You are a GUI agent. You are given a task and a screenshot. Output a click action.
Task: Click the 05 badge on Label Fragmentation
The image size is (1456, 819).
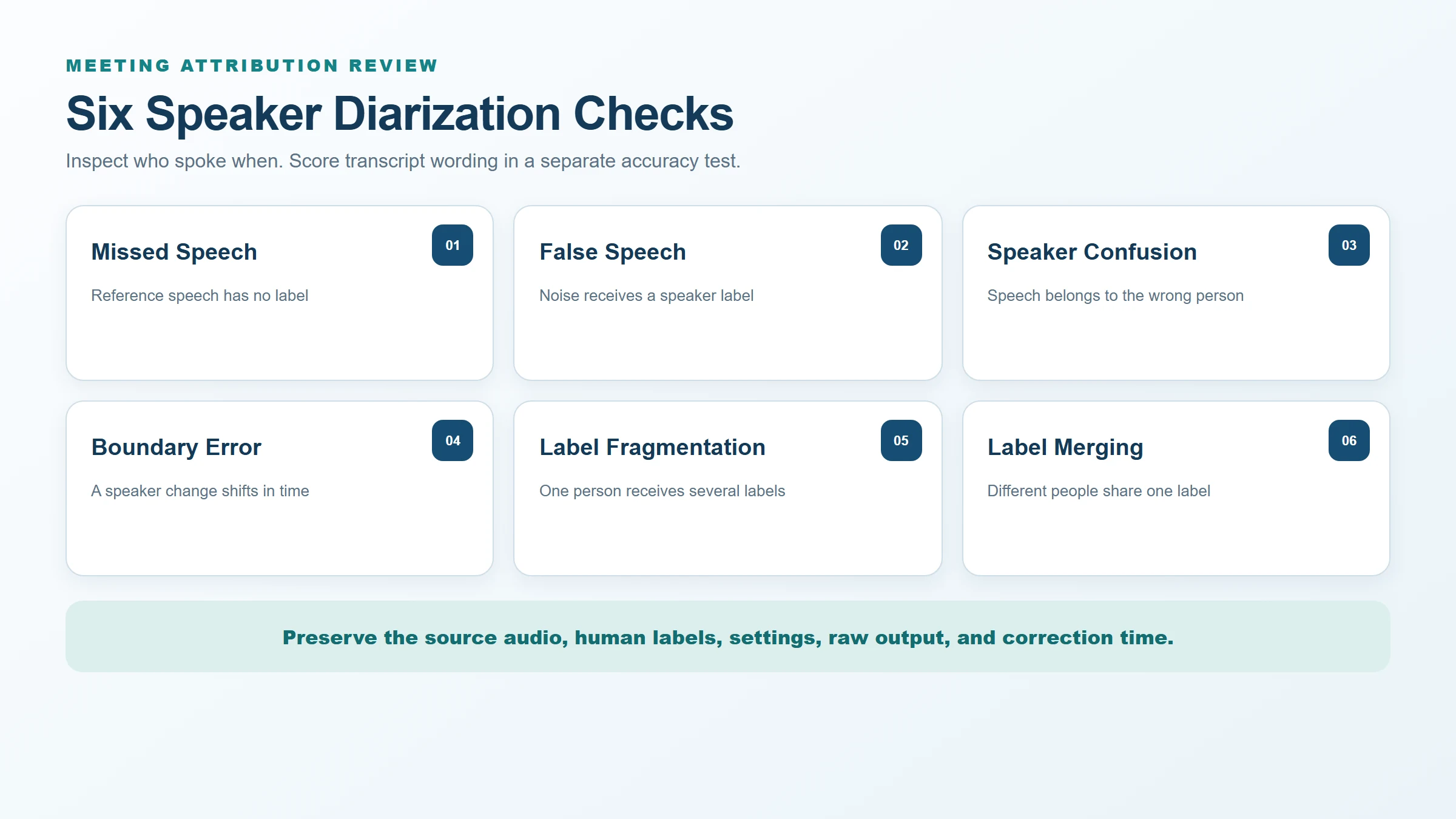pos(901,440)
